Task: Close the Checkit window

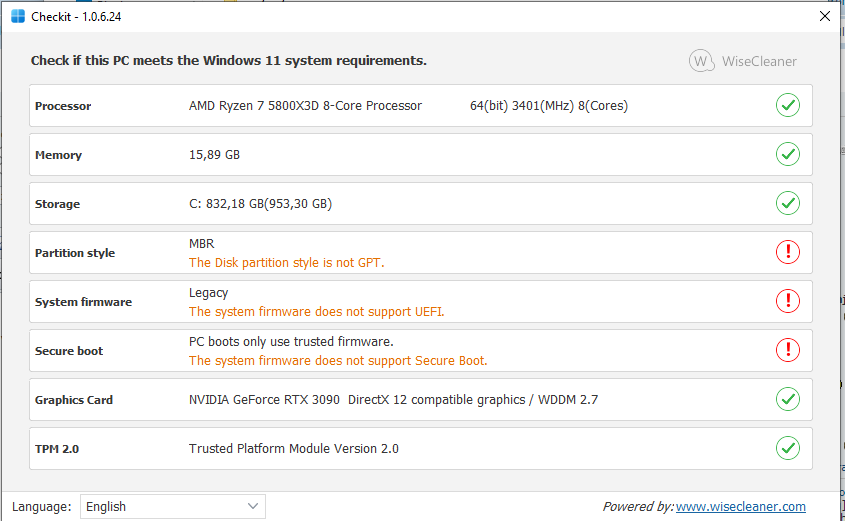Action: coord(824,17)
